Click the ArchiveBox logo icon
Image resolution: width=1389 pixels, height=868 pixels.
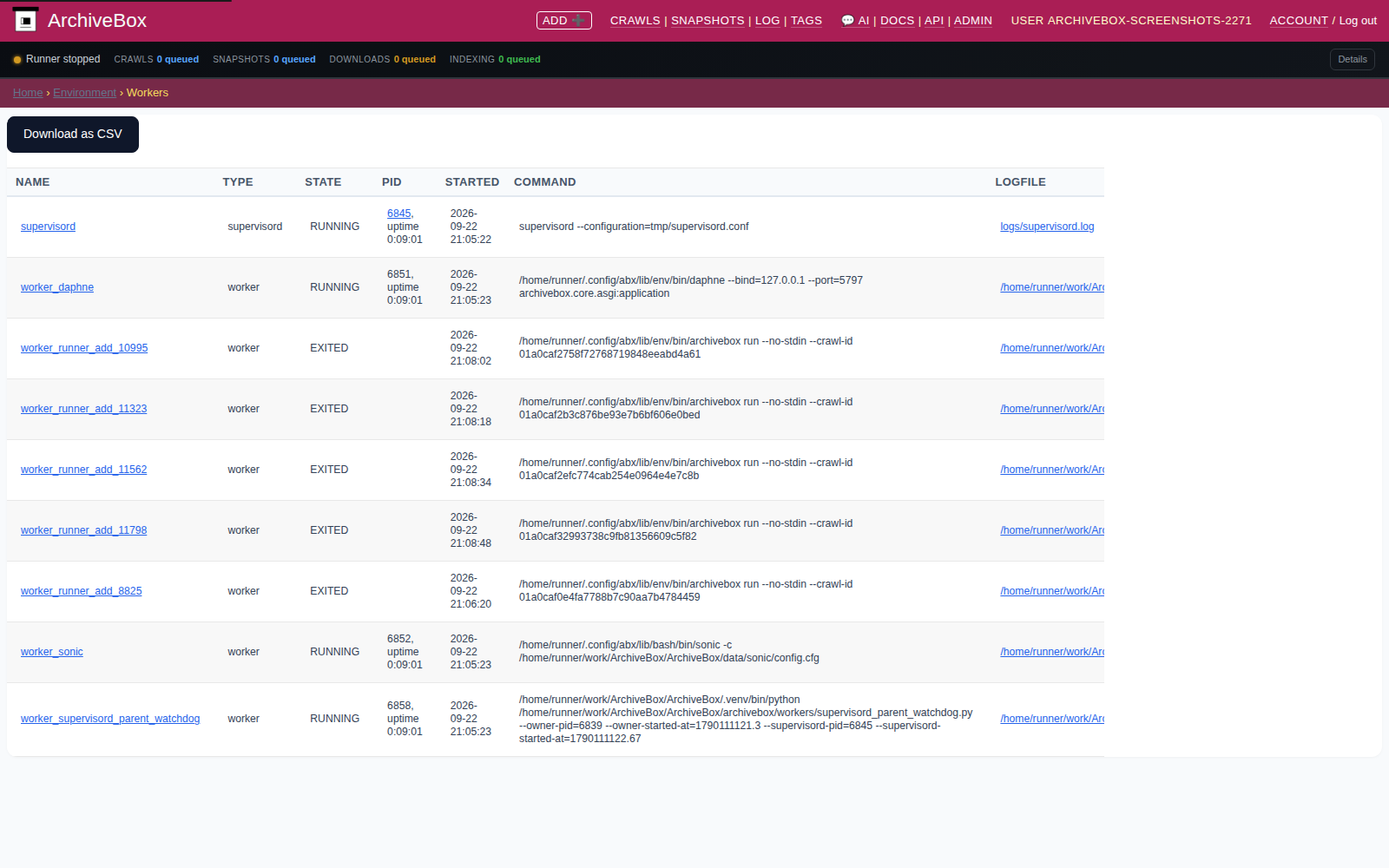pos(26,20)
